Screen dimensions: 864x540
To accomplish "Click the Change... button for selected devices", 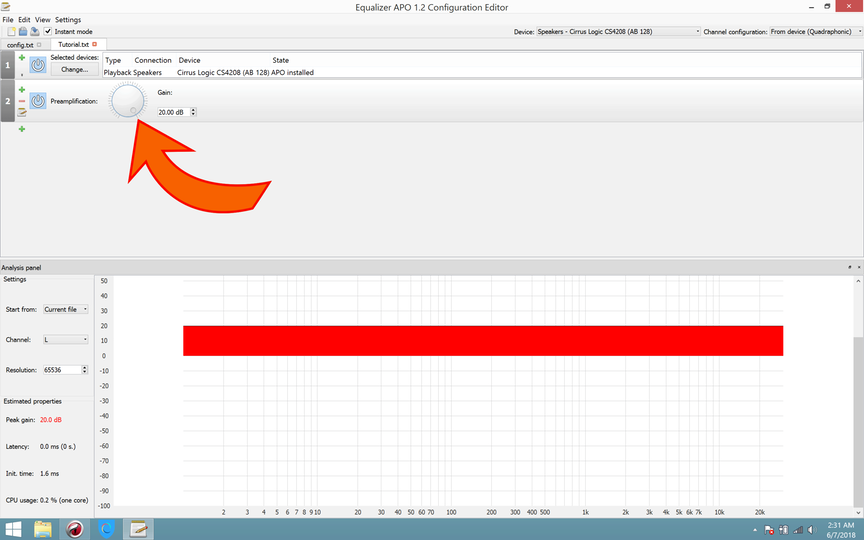I will pyautogui.click(x=75, y=70).
